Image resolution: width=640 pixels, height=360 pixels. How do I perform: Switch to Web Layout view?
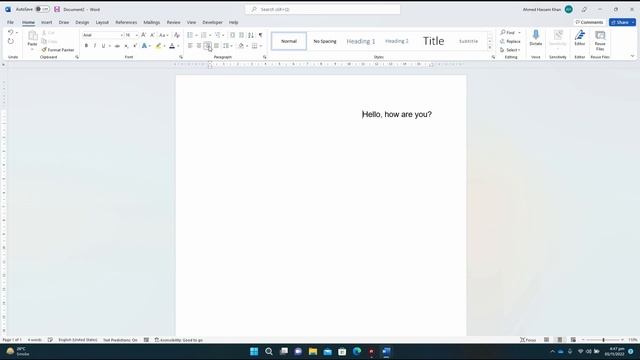(573, 340)
